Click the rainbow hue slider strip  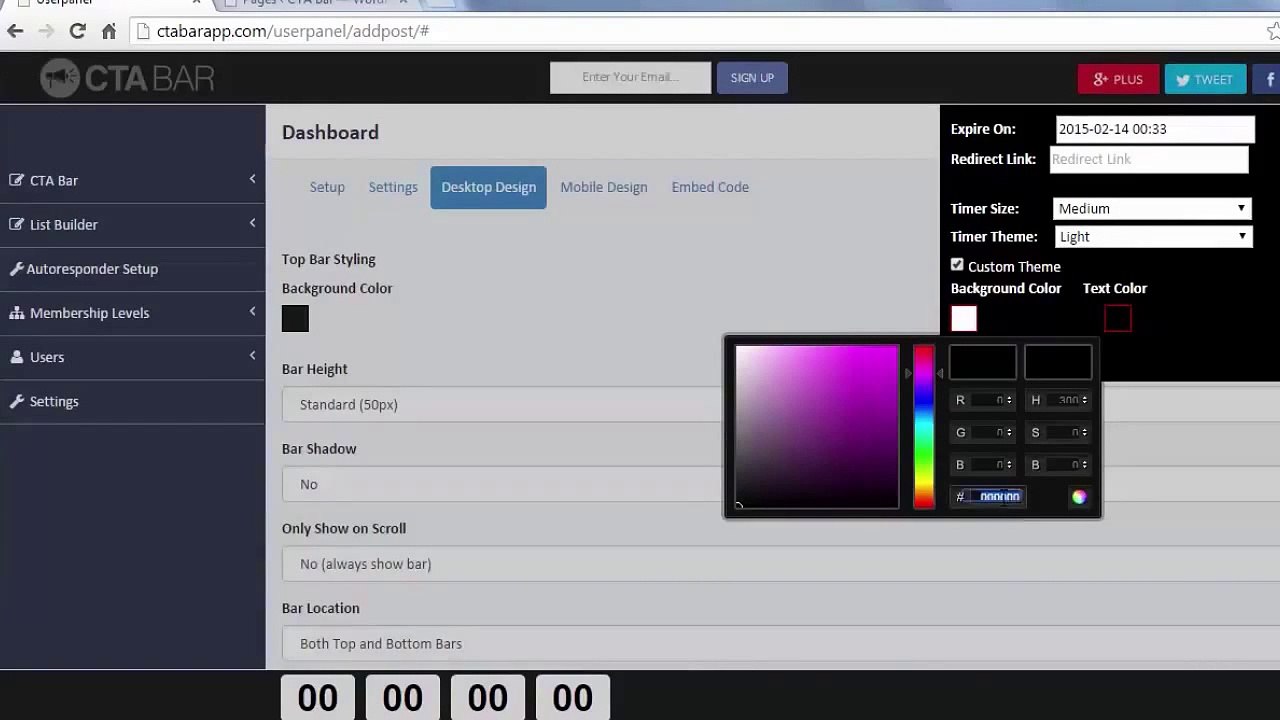(924, 427)
